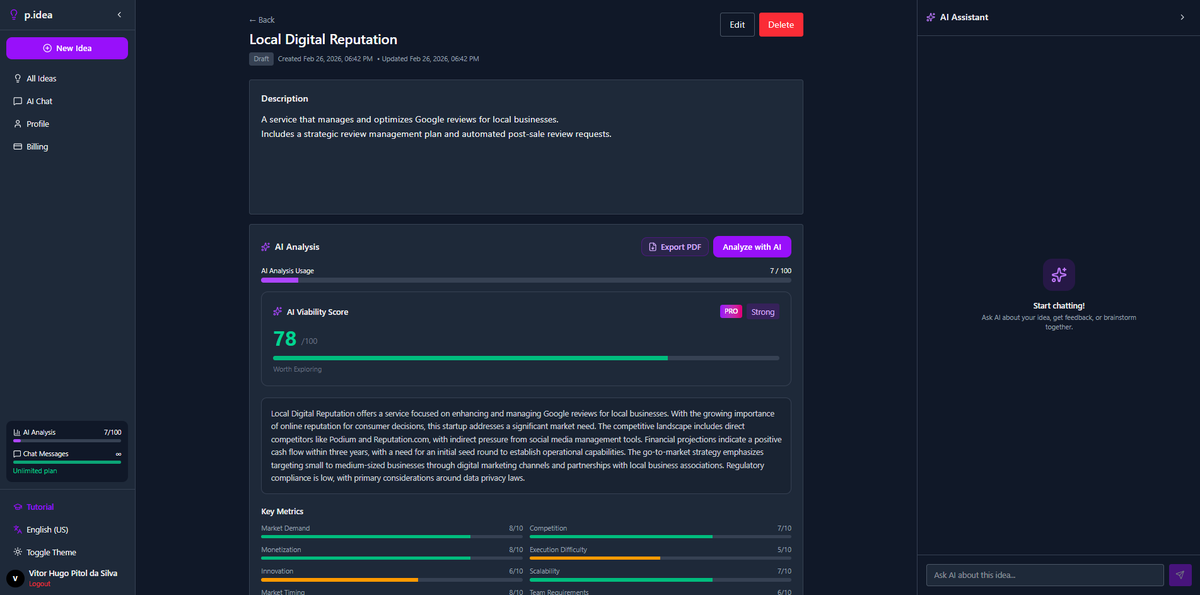Click the Export PDF document icon
Viewport: 1200px width, 595px height.
(653, 247)
